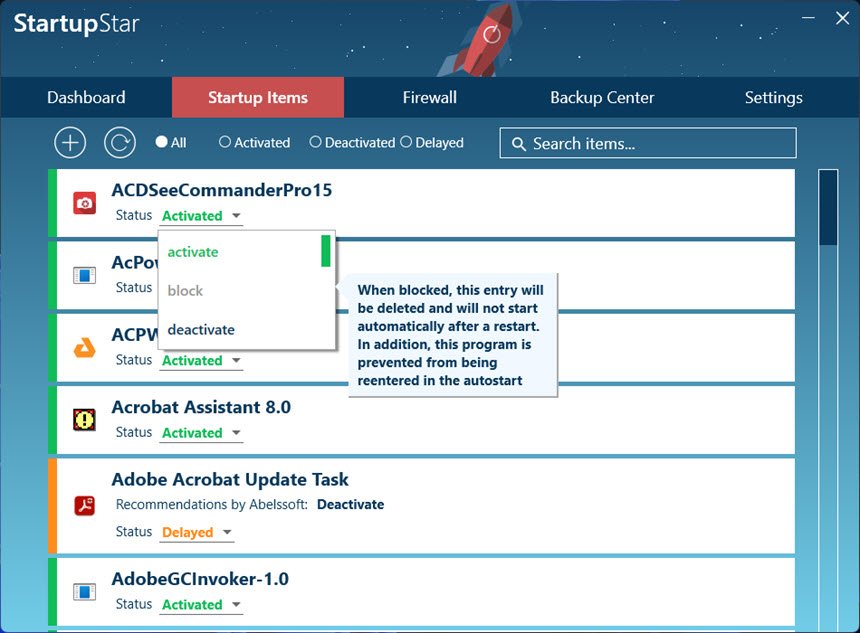Click the rocket logo in header
The image size is (860, 633).
pyautogui.click(x=483, y=39)
